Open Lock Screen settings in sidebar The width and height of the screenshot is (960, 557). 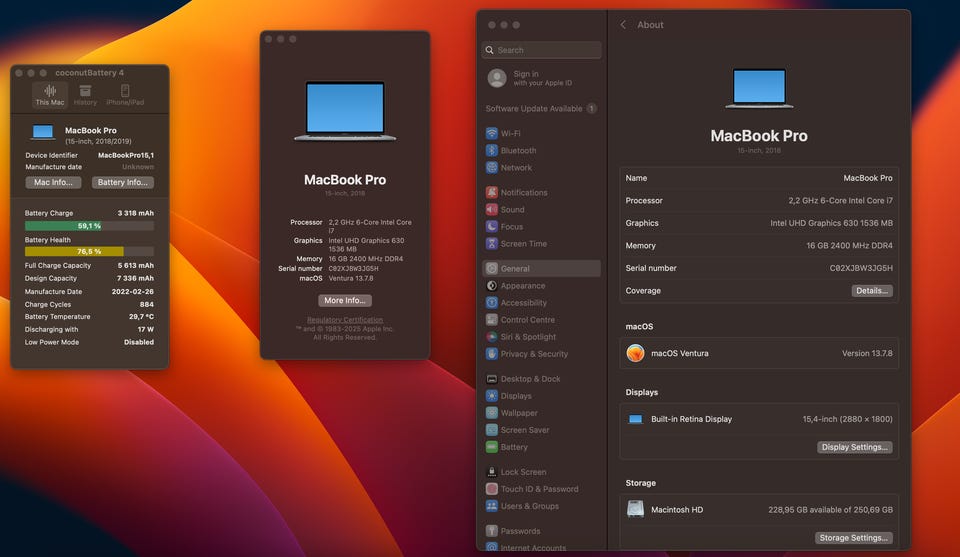541,472
